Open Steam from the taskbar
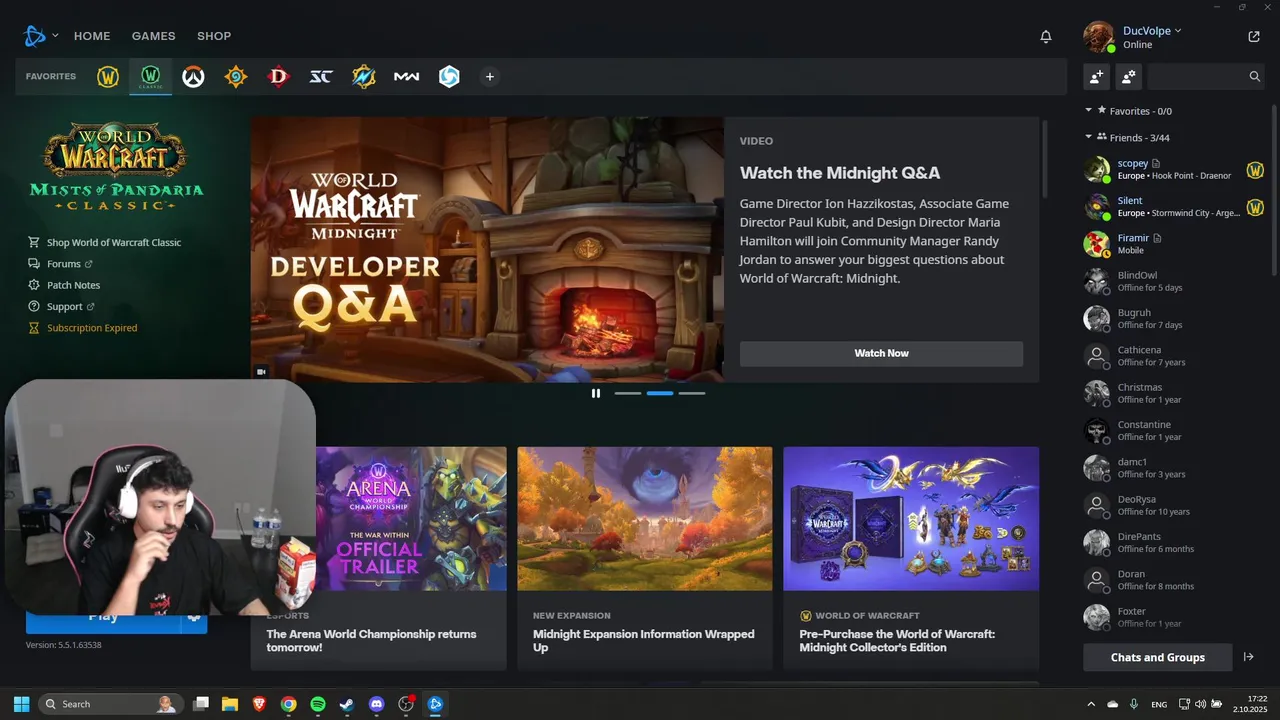The image size is (1280, 720). coord(347,704)
